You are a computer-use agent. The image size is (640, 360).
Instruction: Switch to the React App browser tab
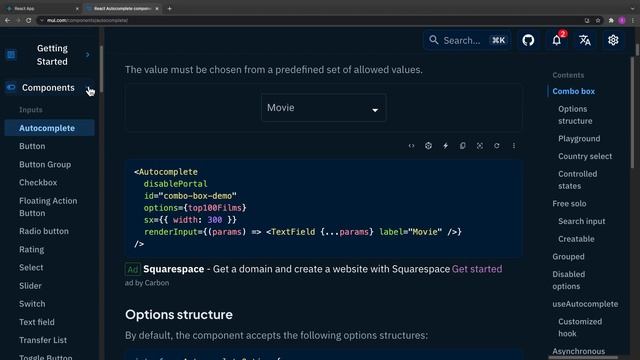[x=41, y=8]
